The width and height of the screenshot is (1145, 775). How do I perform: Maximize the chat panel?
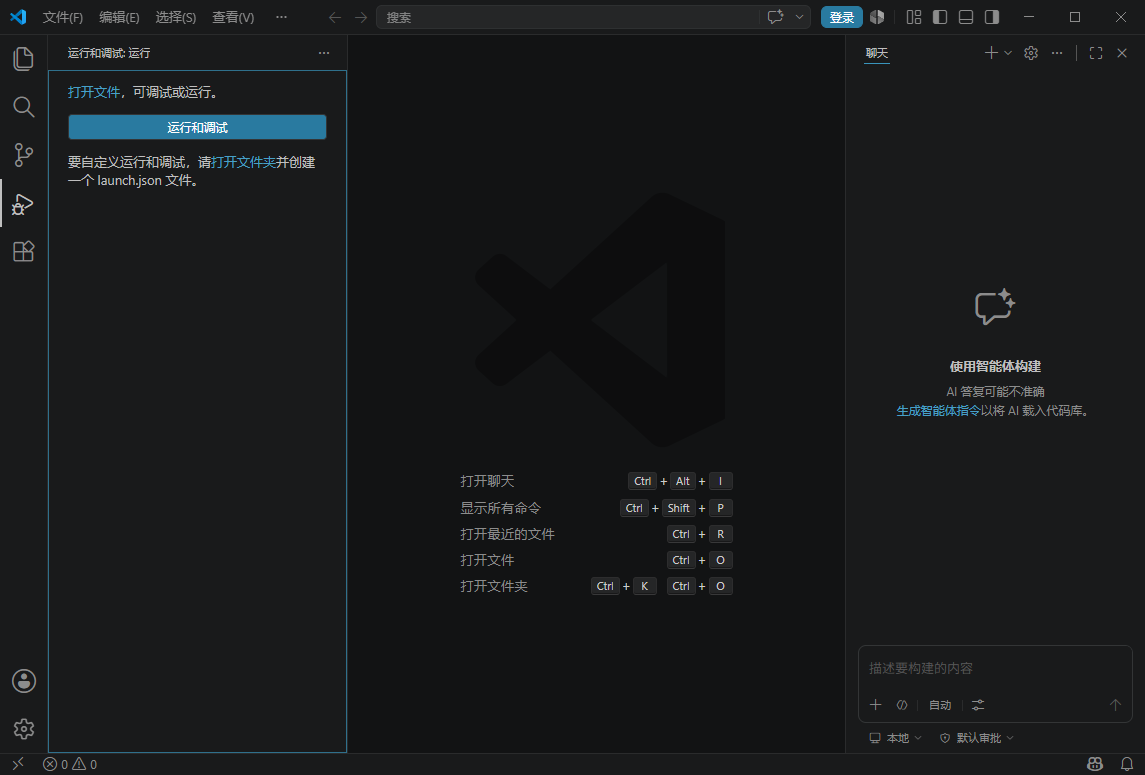point(1095,53)
